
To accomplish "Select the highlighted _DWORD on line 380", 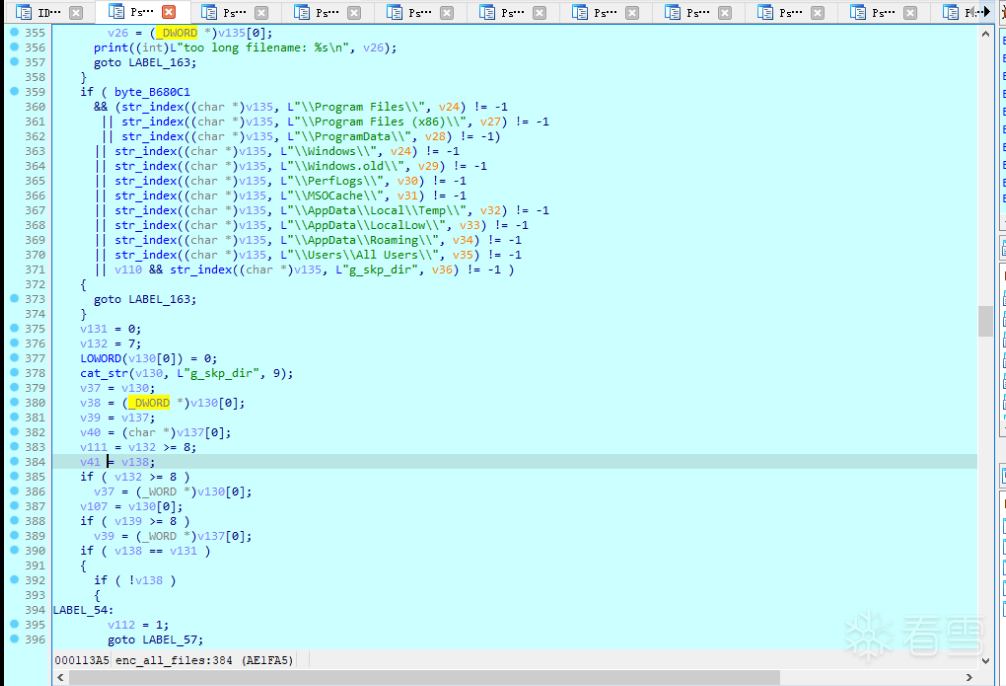I will point(149,403).
